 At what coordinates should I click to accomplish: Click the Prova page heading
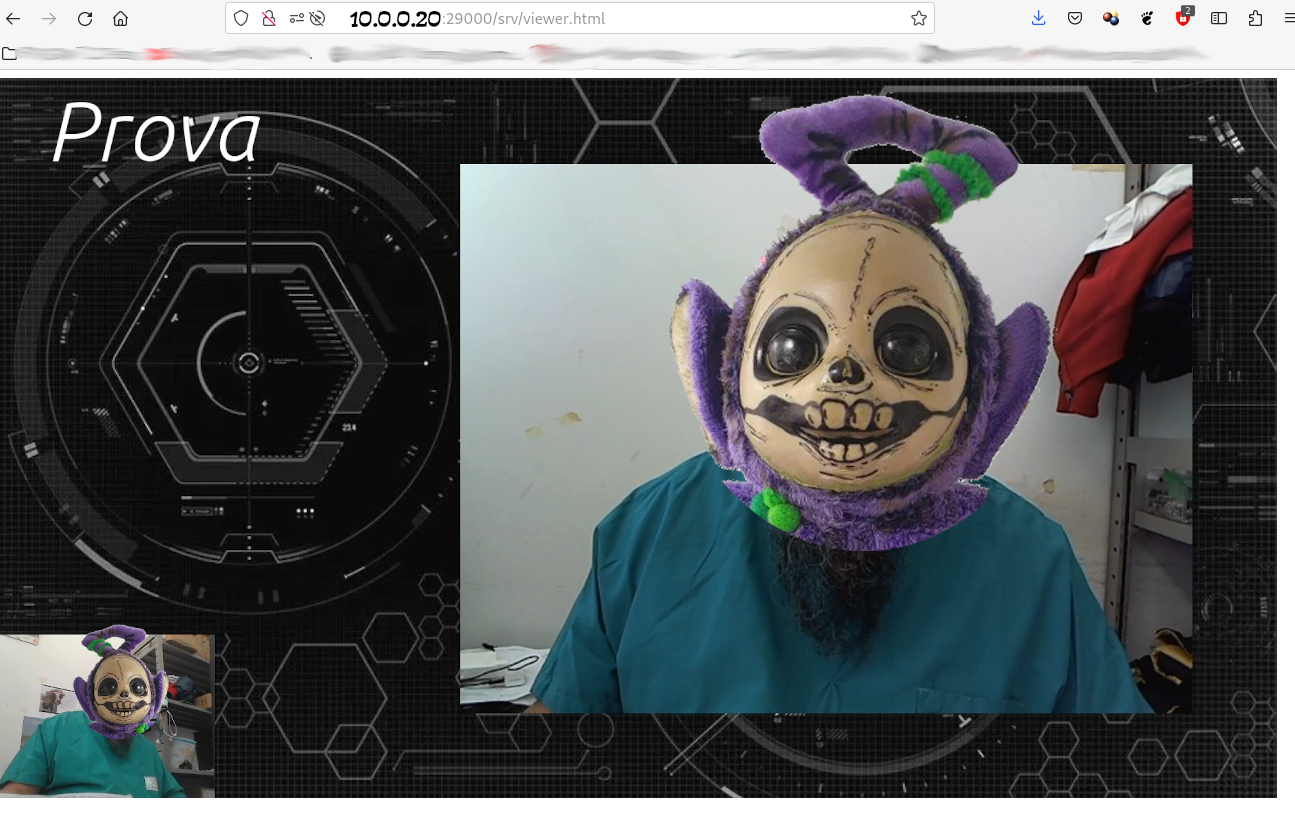pyautogui.click(x=157, y=132)
